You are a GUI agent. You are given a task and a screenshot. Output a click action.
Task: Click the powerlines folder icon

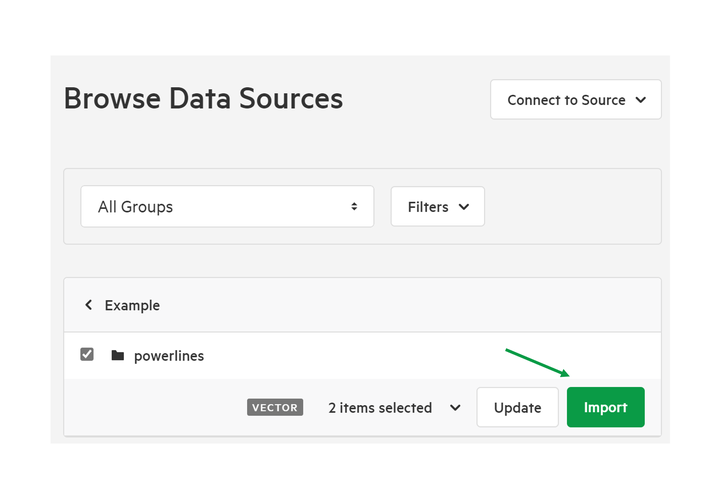coord(118,355)
